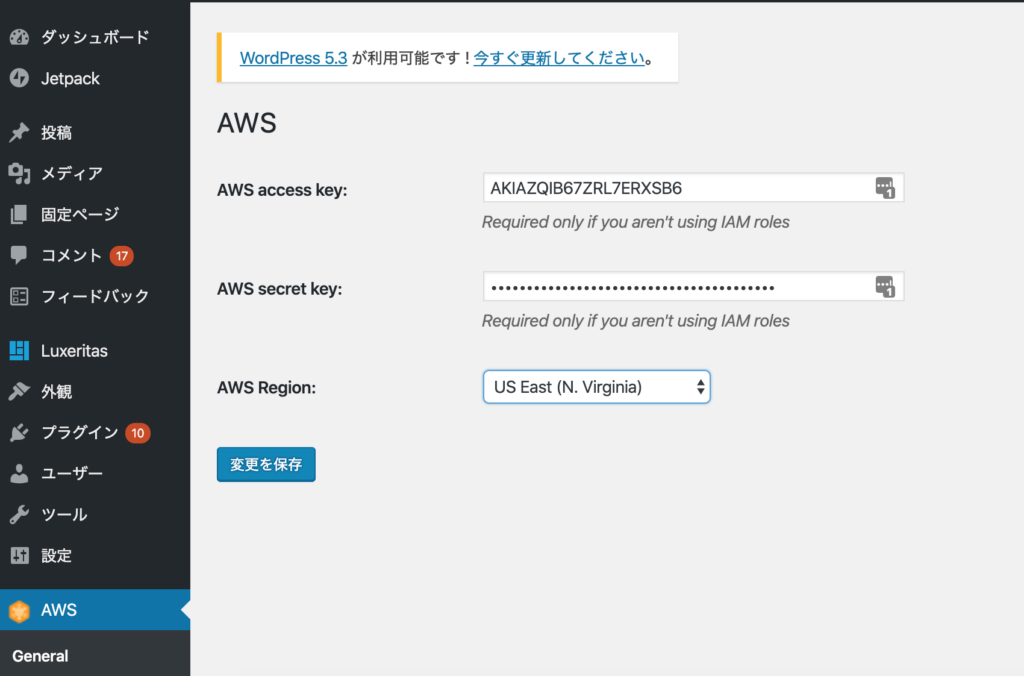
Task: Open the フィードバック menu item
Action: click(x=95, y=297)
